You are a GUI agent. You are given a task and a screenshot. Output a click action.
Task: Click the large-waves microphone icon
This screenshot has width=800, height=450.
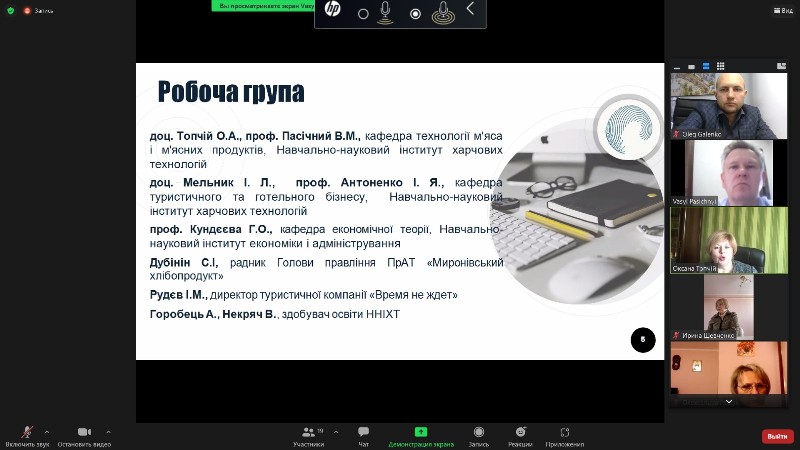pos(443,13)
